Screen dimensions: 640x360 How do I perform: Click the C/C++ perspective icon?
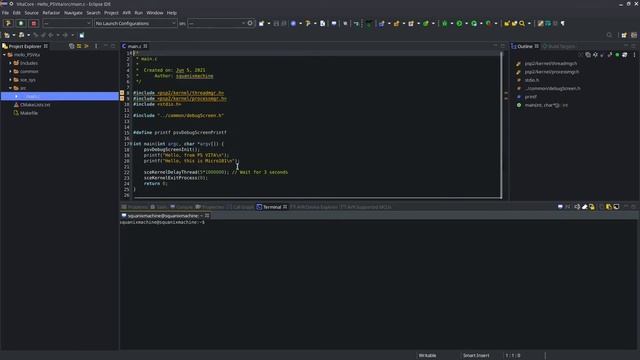click(634, 35)
